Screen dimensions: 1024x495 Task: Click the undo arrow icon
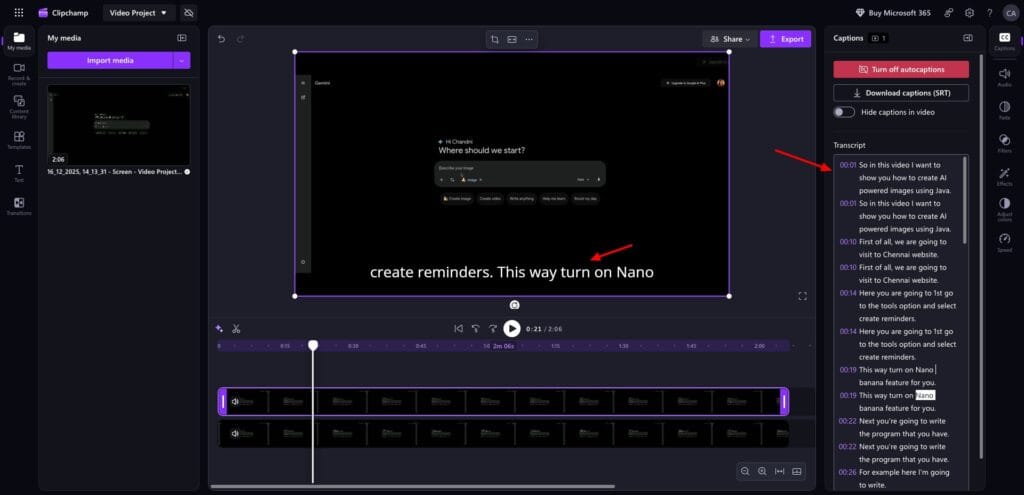point(222,39)
